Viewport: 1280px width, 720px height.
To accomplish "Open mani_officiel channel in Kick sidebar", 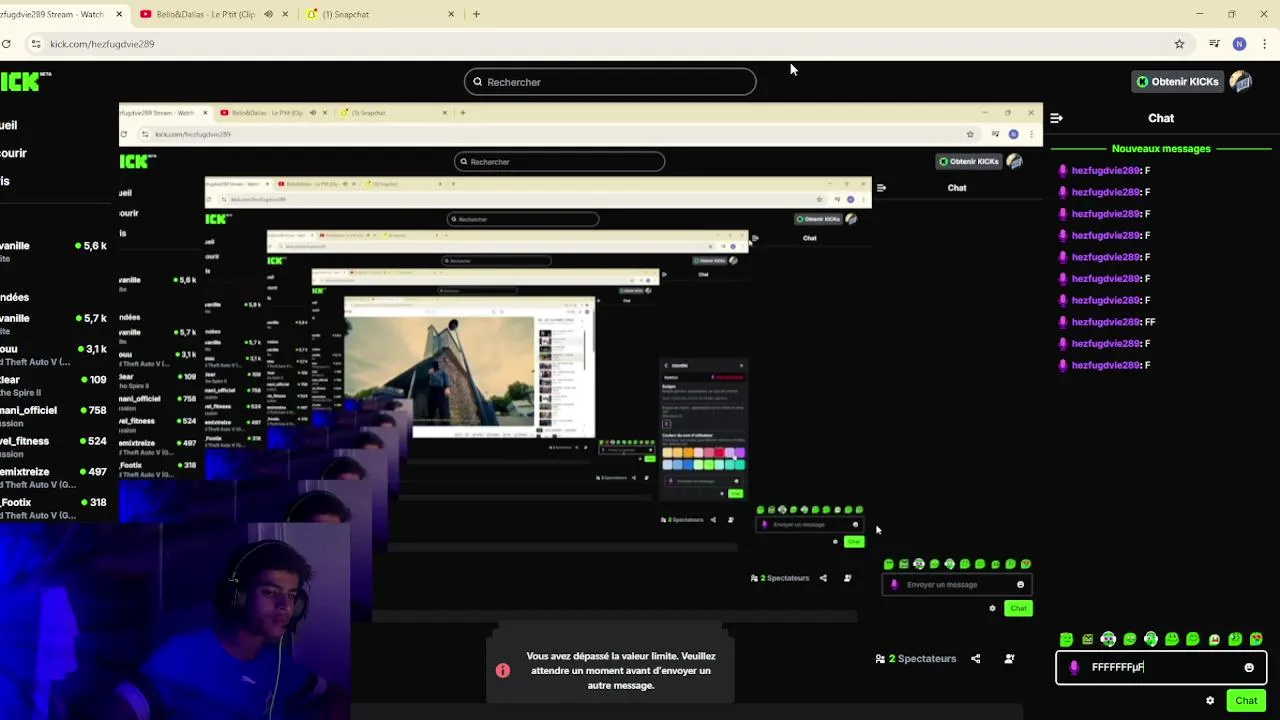I will pyautogui.click(x=53, y=416).
